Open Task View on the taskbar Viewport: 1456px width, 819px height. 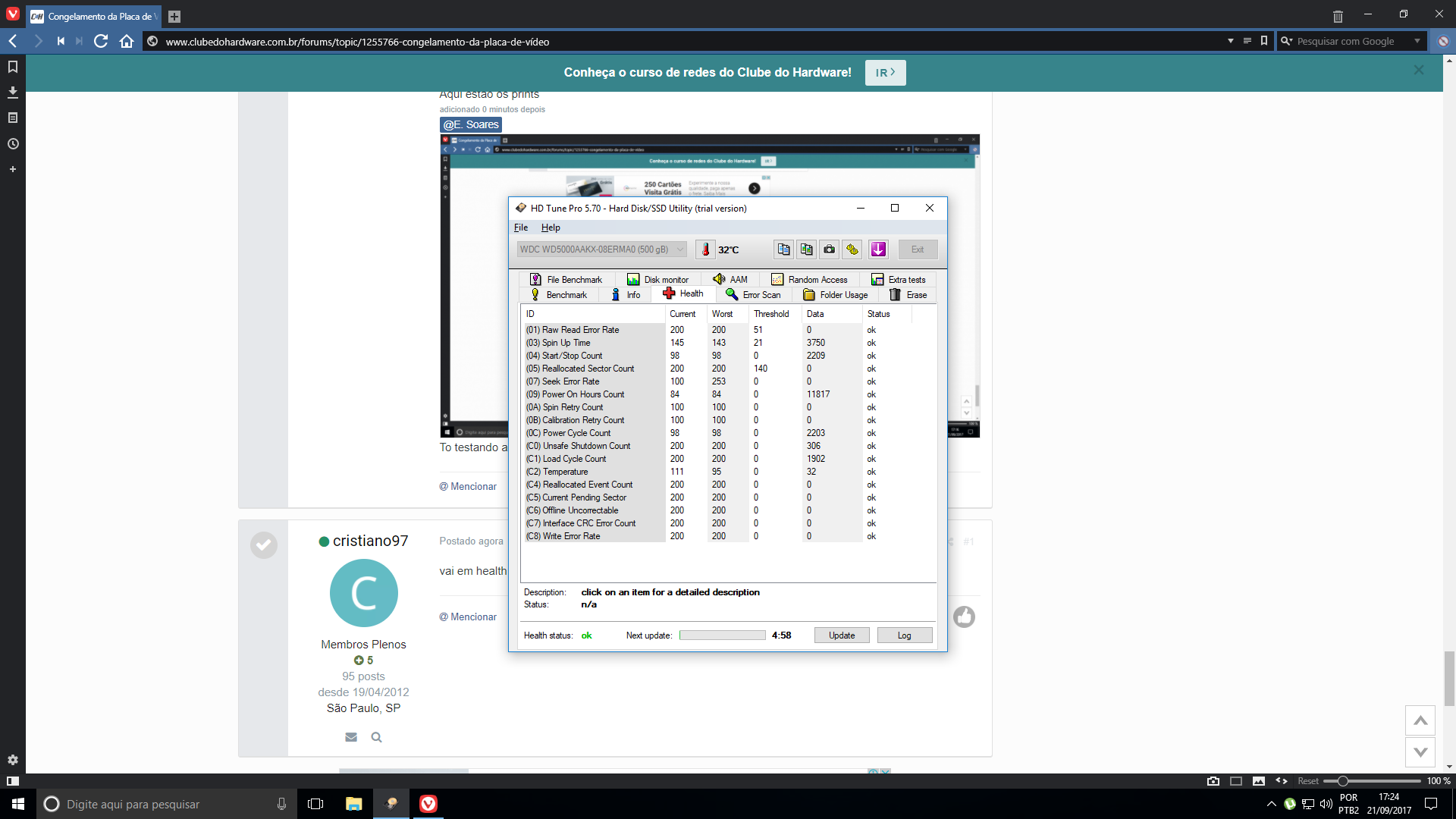pos(315,804)
